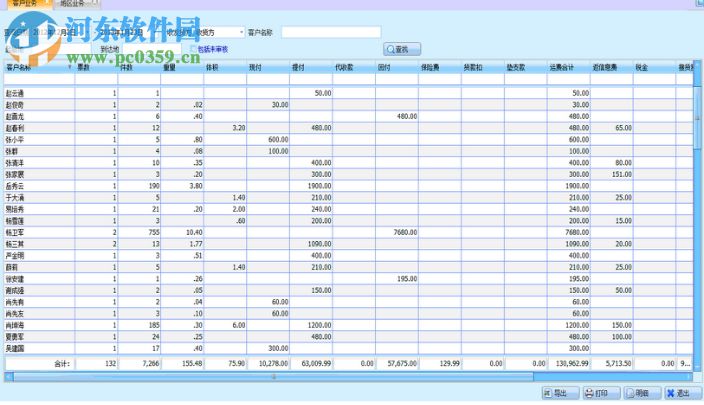Image resolution: width=704 pixels, height=405 pixels.
Task: Select the 岳秀云 customer row
Action: [348, 186]
